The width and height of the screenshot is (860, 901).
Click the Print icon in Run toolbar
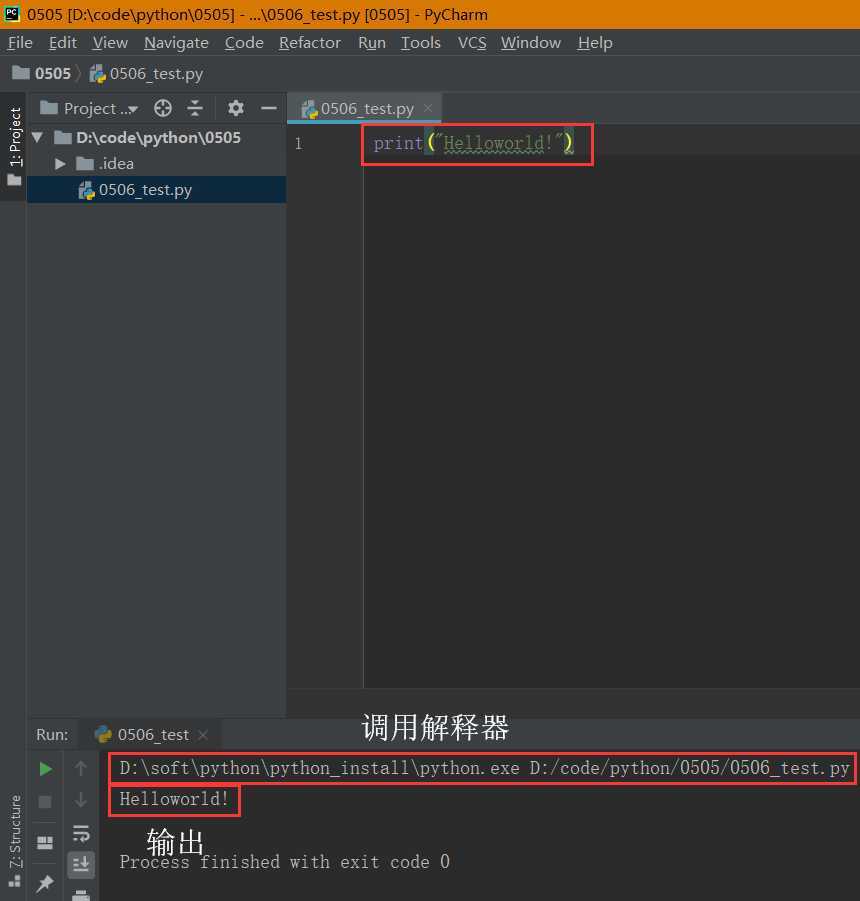click(x=80, y=895)
